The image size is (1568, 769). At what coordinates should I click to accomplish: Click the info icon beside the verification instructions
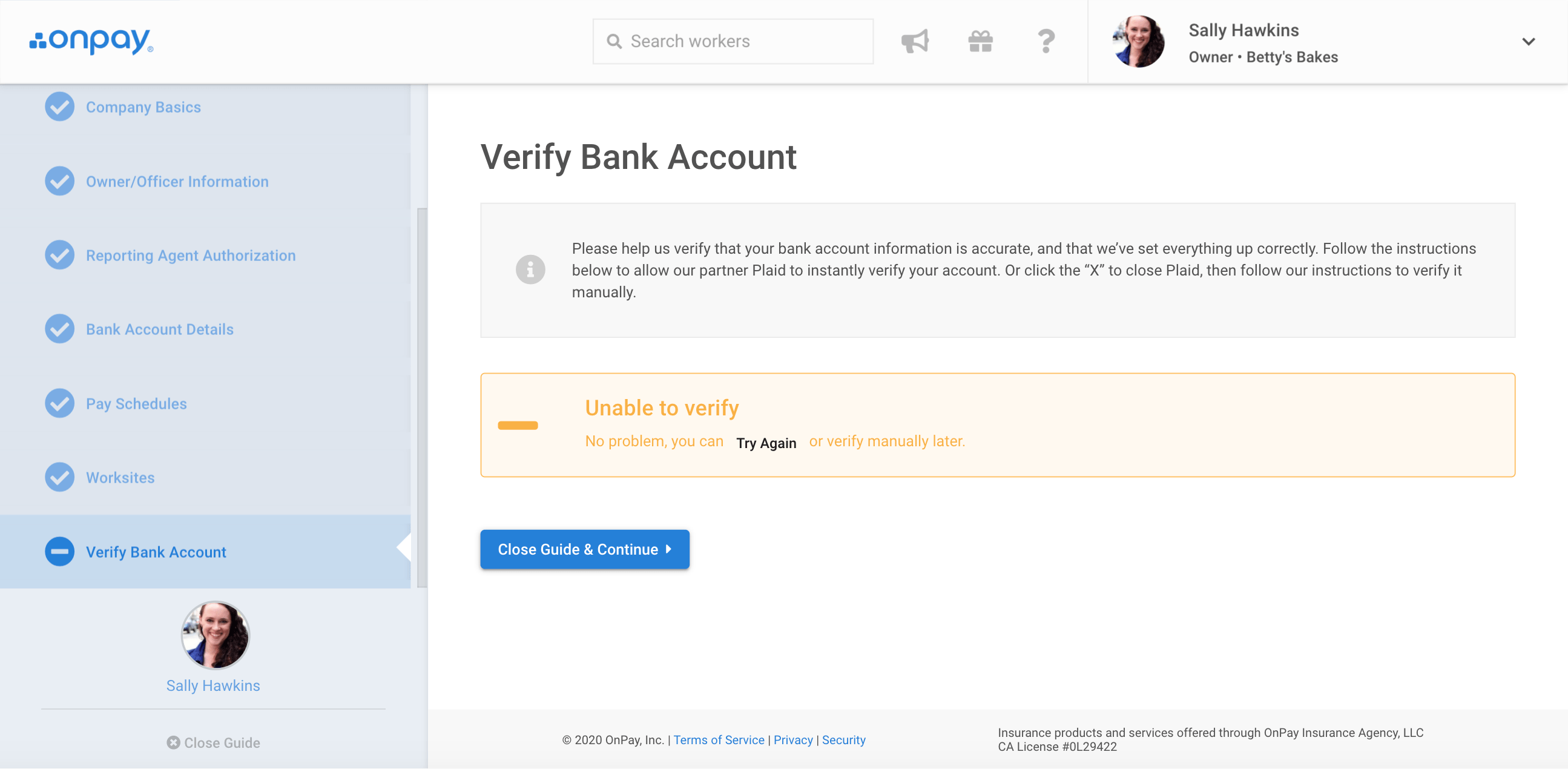tap(530, 269)
